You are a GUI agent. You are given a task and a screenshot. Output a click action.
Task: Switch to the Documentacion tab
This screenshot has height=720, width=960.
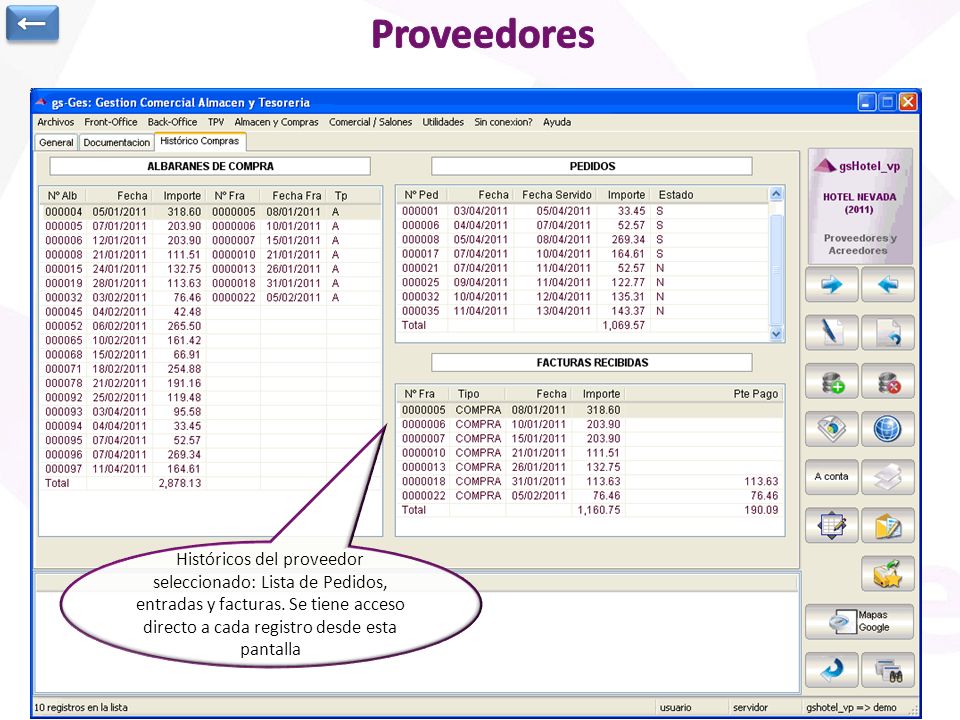point(116,142)
